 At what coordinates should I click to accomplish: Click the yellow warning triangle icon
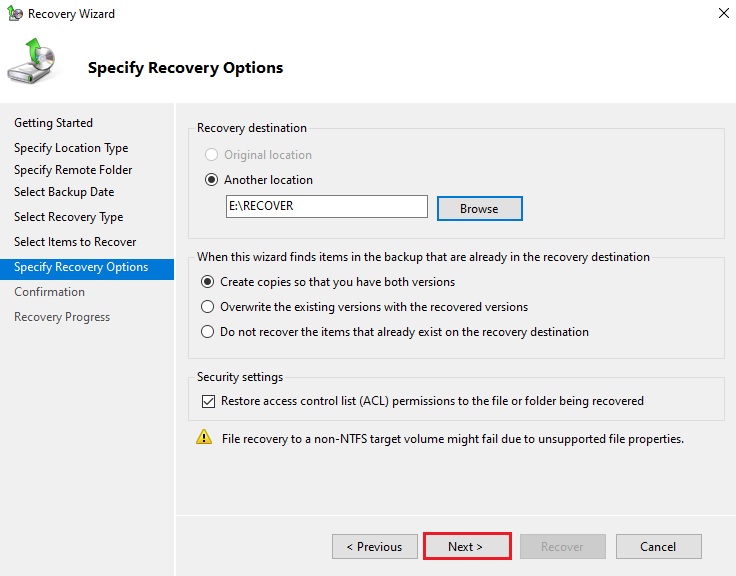click(x=204, y=438)
